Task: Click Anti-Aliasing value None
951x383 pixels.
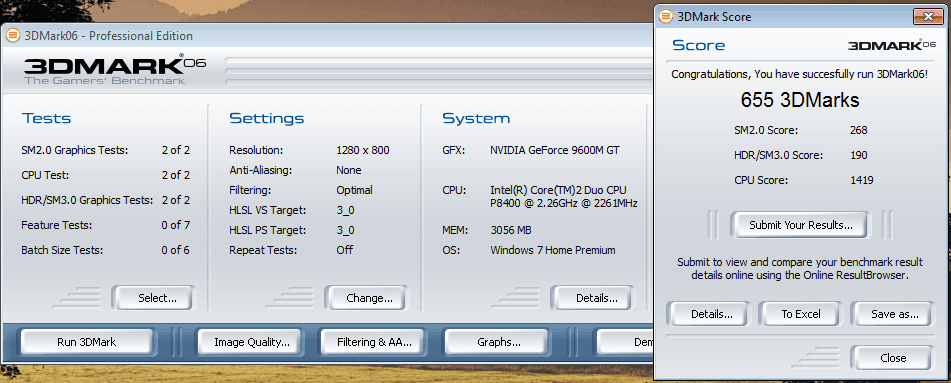Action: [x=349, y=170]
